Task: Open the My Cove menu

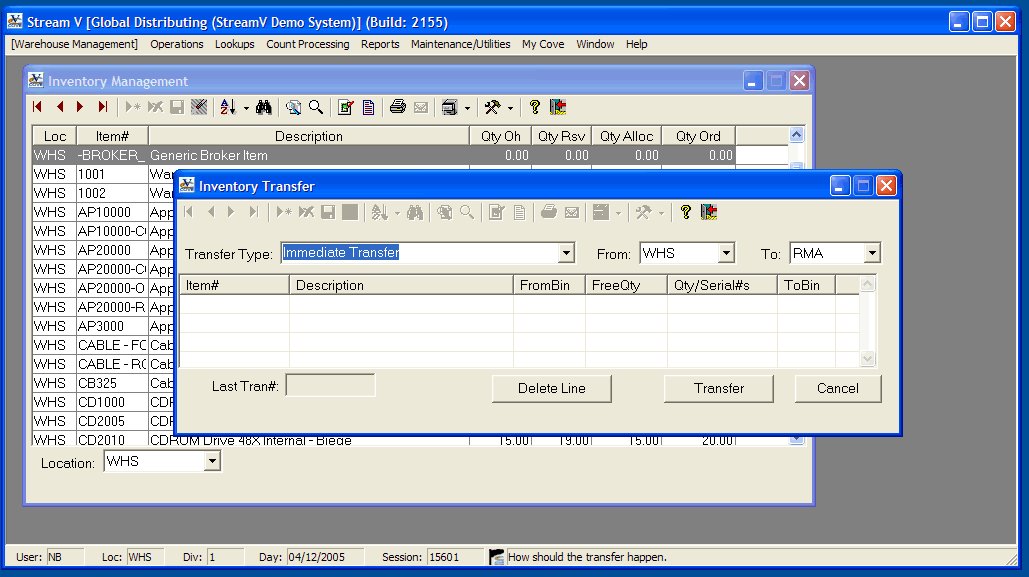Action: point(543,44)
